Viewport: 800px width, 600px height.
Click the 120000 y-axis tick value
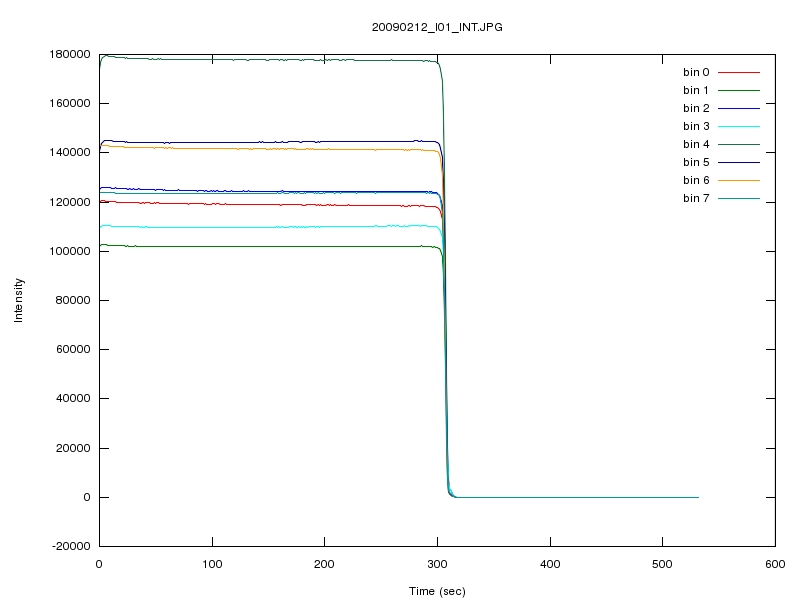[70, 202]
